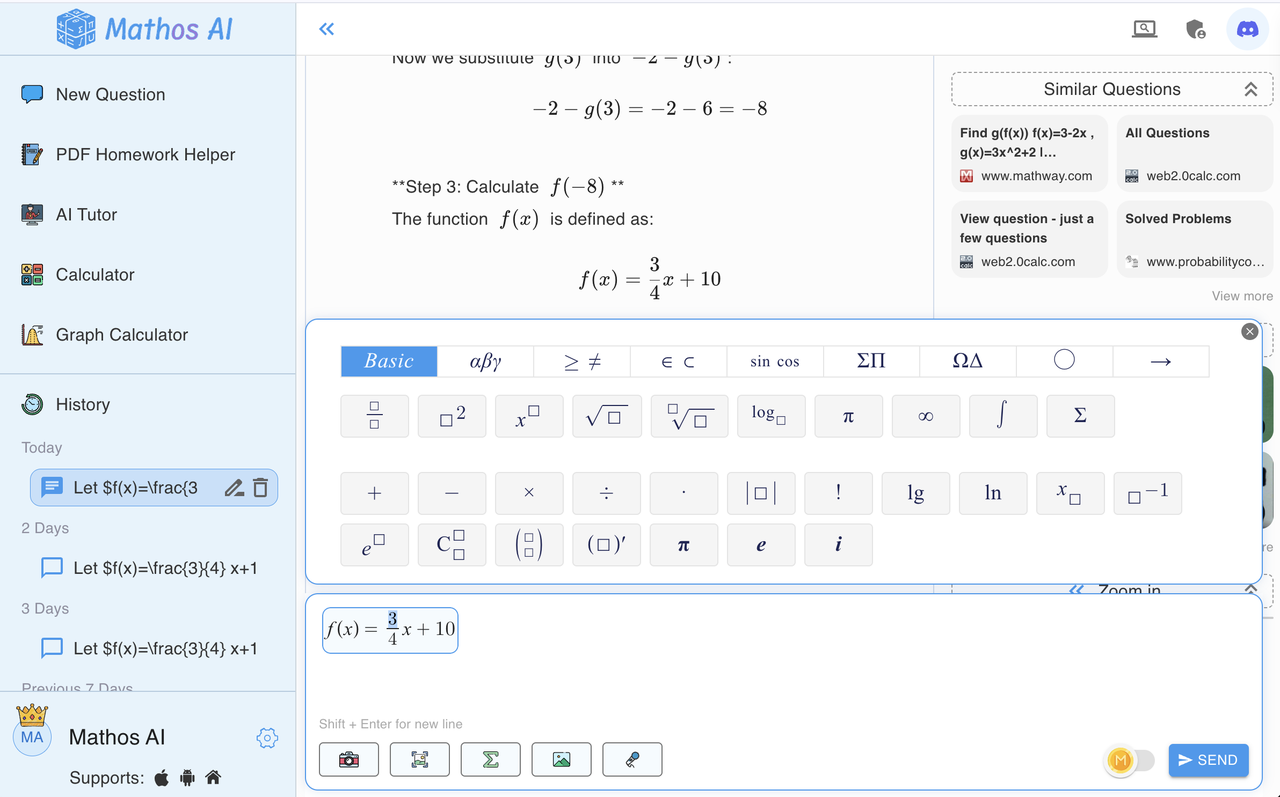Screen dimensions: 1280x797
Task: Upload an image from gallery
Action: [x=561, y=759]
